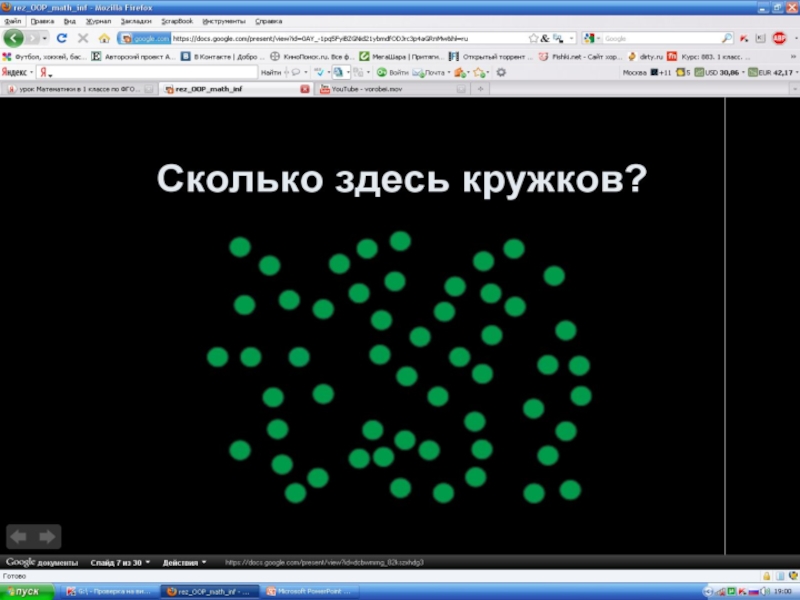Open the USD 30,86 exchange rate dropdown

point(719,72)
